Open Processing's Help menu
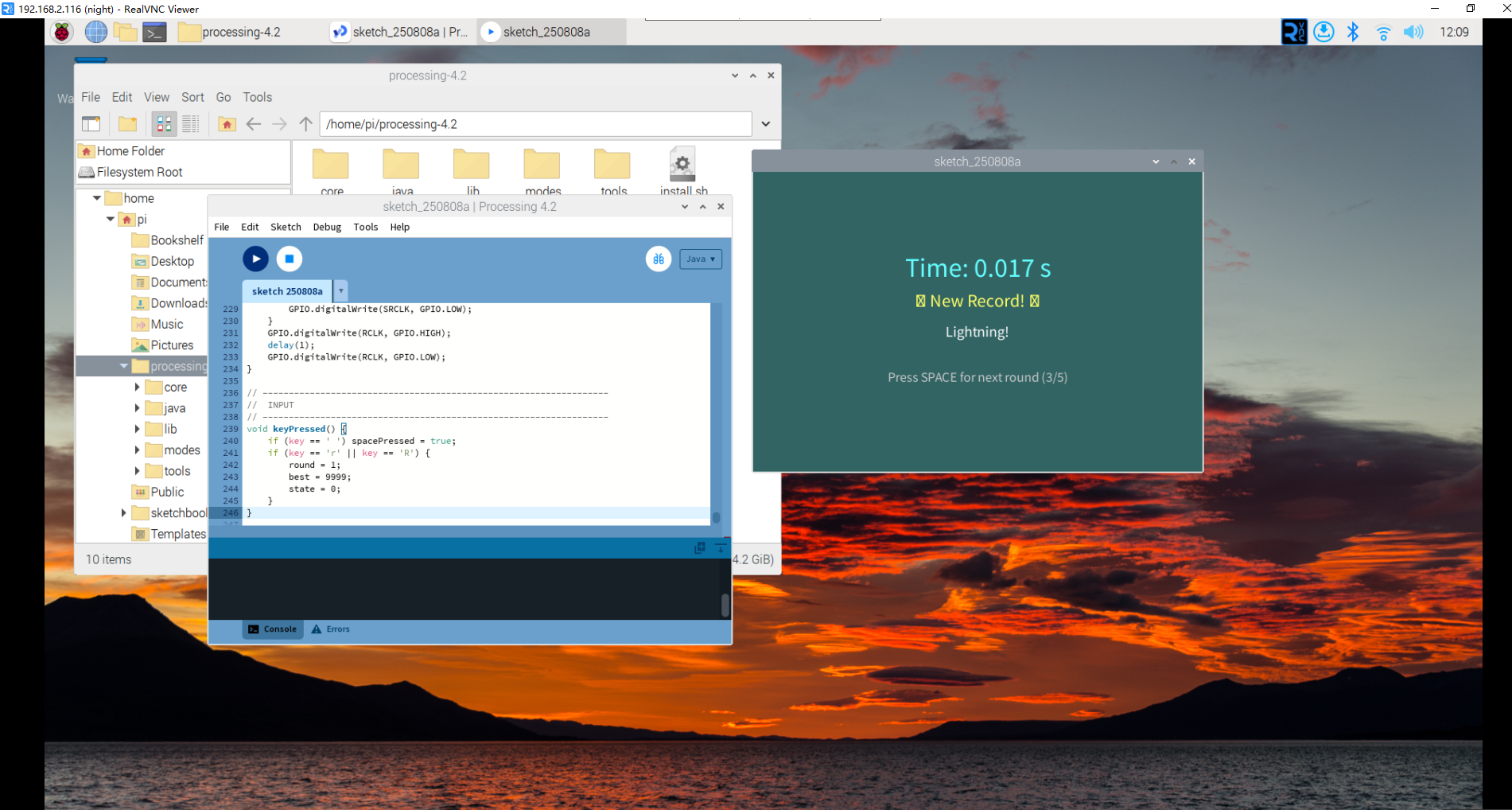 [x=400, y=227]
